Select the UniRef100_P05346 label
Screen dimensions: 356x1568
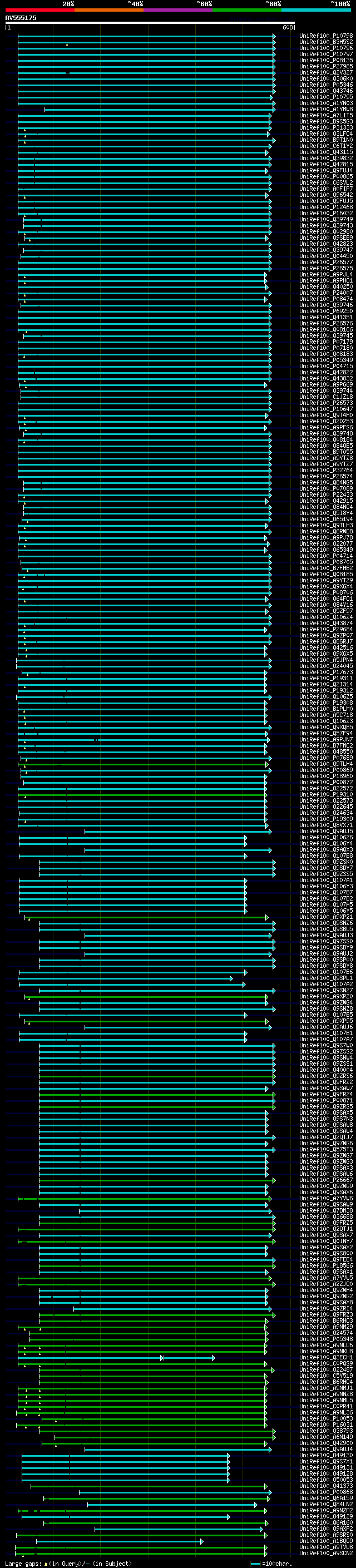[326, 85]
